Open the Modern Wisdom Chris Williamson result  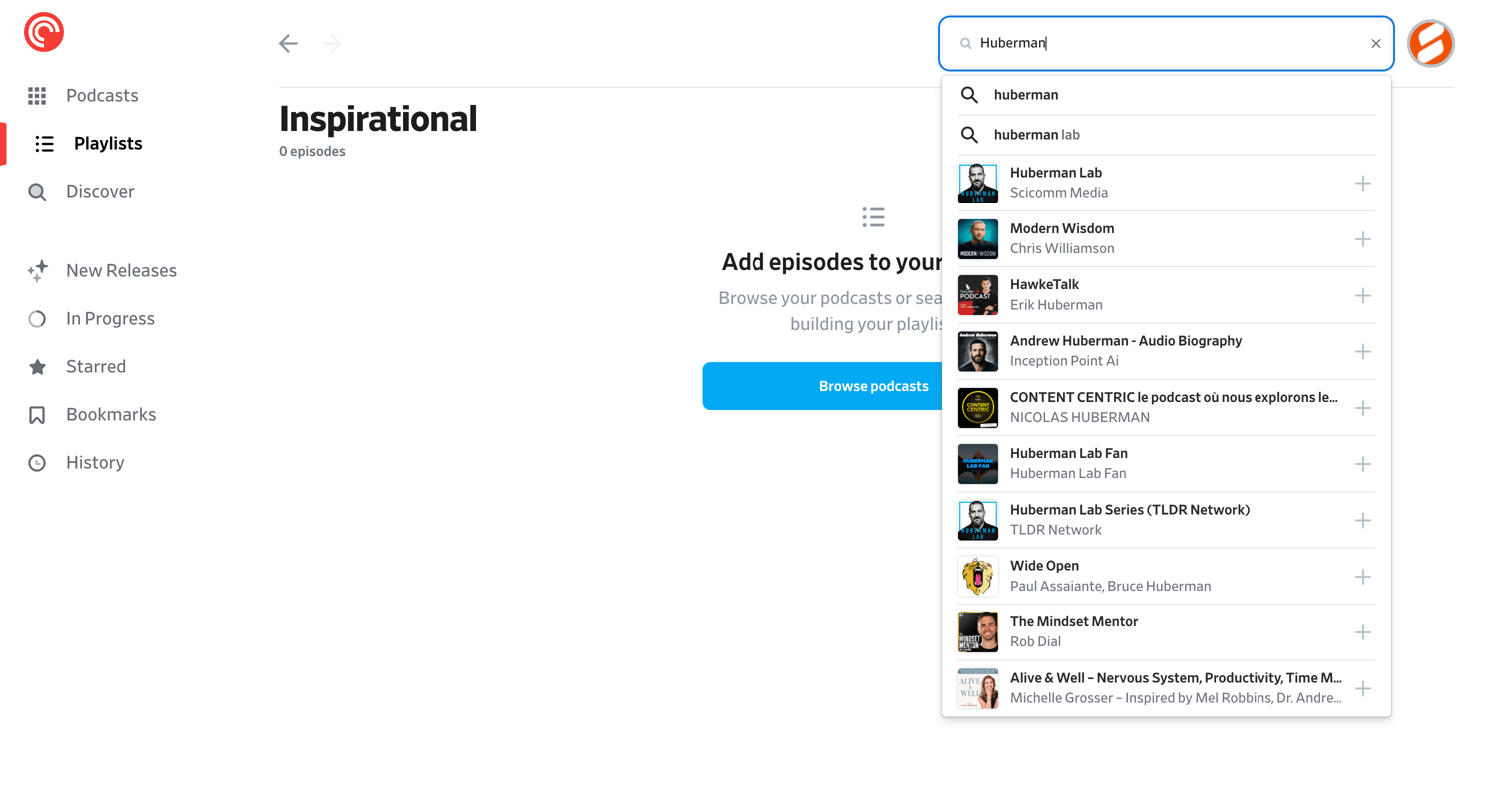(1166, 239)
